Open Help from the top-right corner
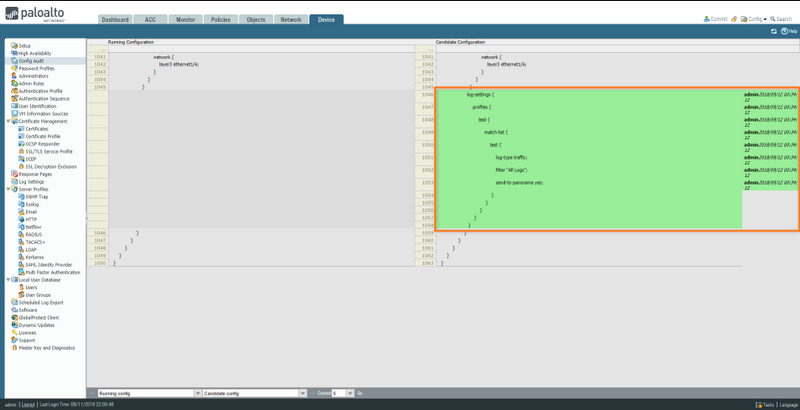Screen dimensions: 800x410 tap(789, 31)
